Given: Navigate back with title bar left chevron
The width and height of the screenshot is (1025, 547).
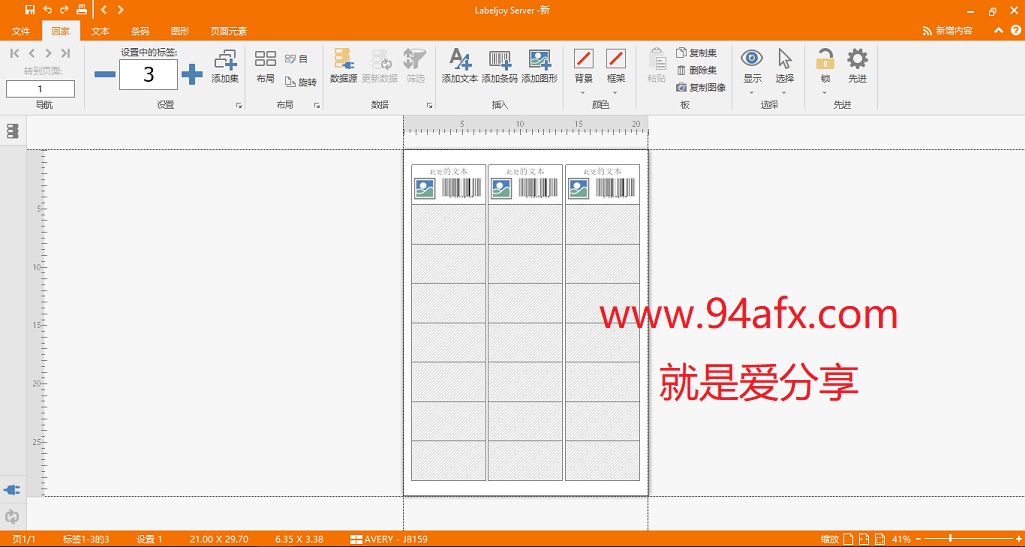Looking at the screenshot, I should pyautogui.click(x=104, y=9).
